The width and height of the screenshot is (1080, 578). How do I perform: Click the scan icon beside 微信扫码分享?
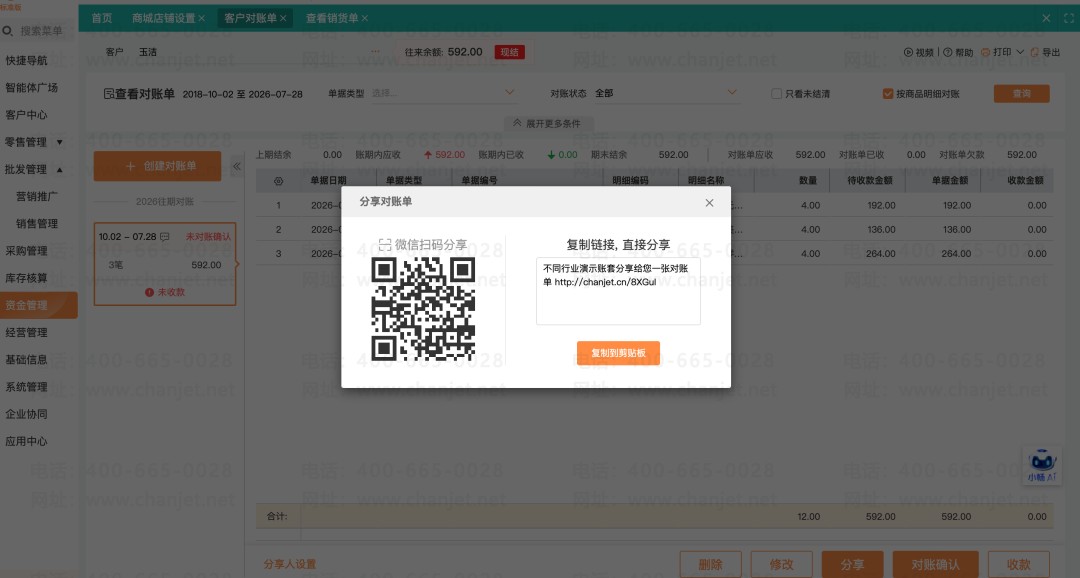[x=385, y=245]
